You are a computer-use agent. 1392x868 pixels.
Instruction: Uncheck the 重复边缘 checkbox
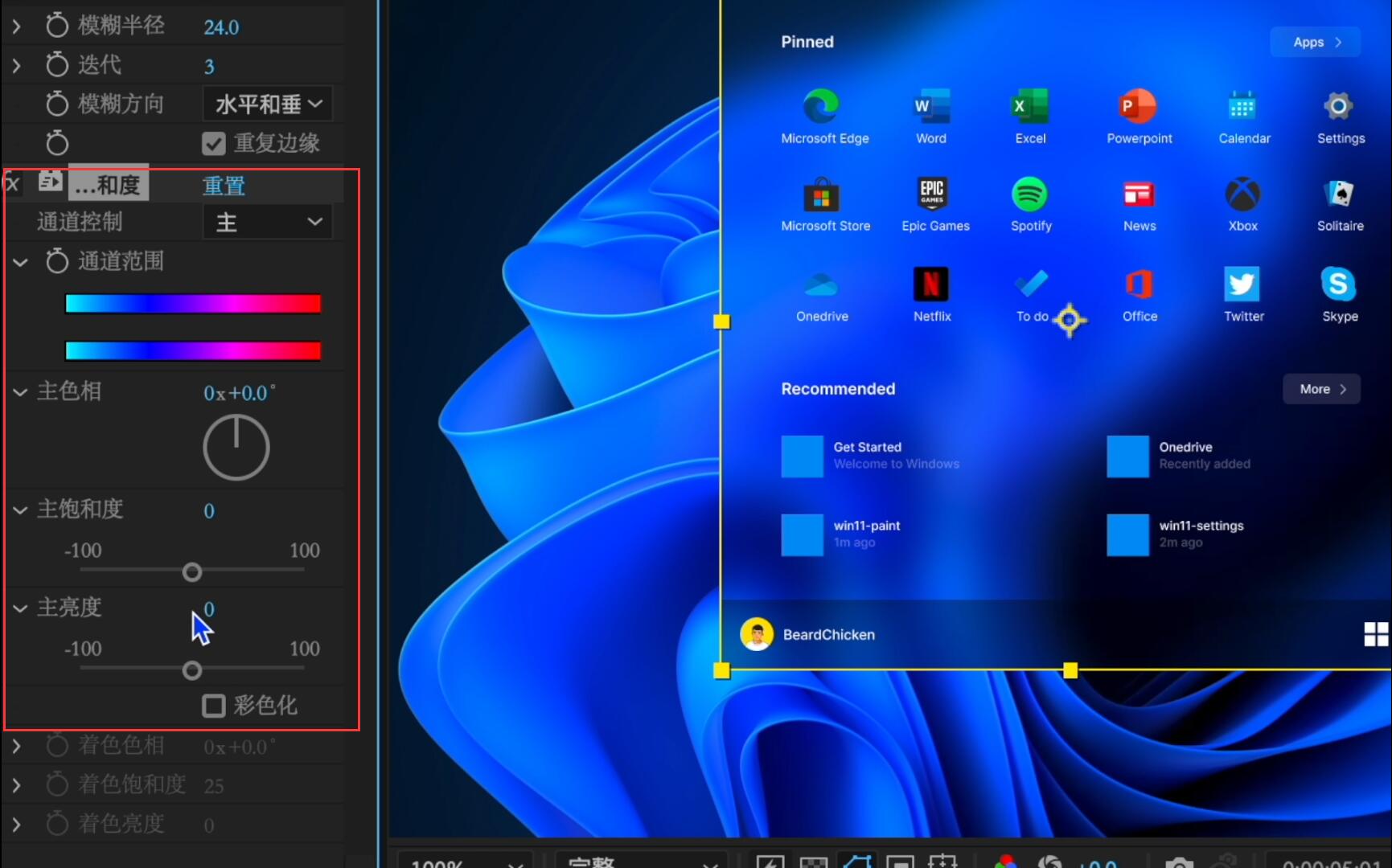pyautogui.click(x=214, y=144)
